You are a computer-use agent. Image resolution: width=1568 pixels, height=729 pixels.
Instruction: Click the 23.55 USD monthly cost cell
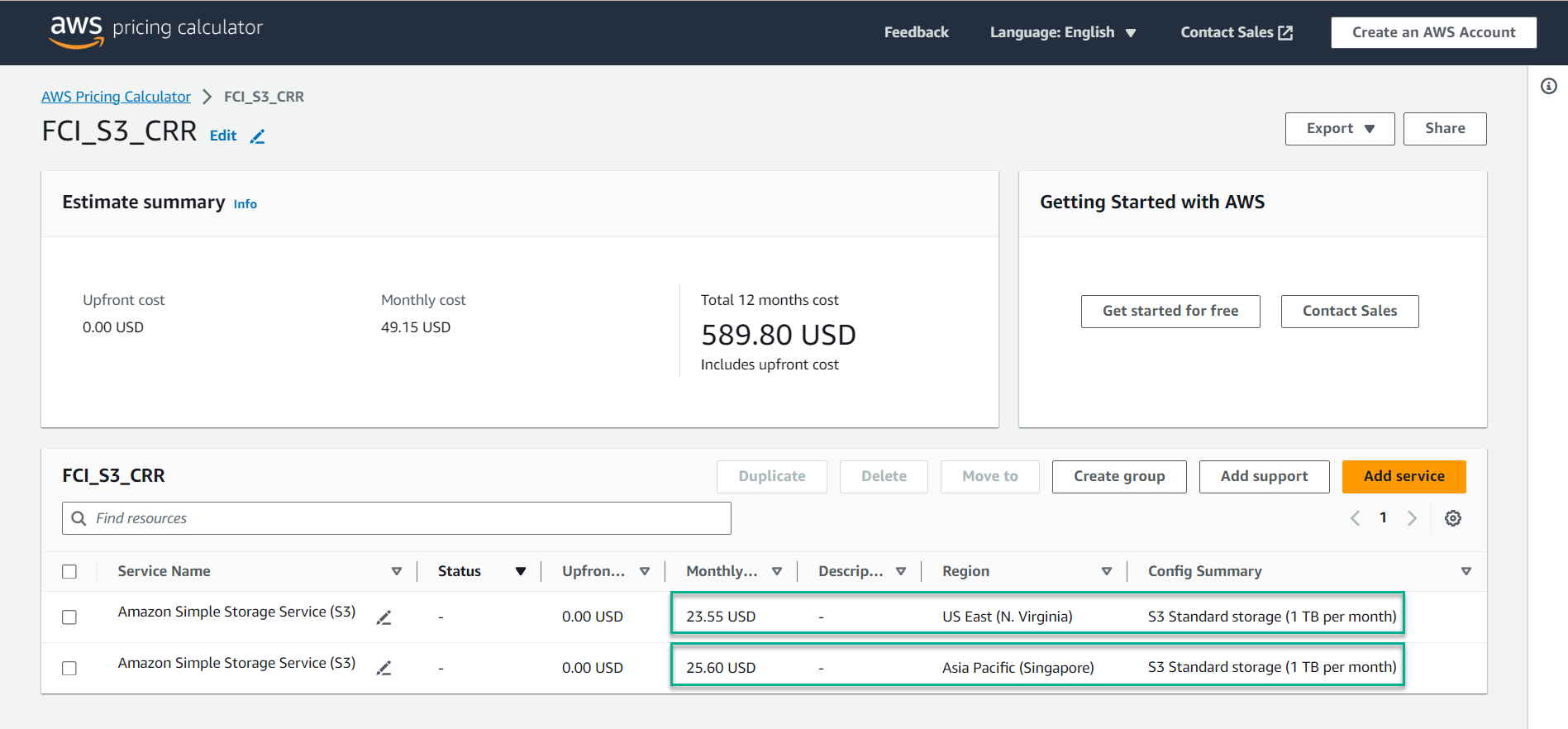tap(721, 617)
